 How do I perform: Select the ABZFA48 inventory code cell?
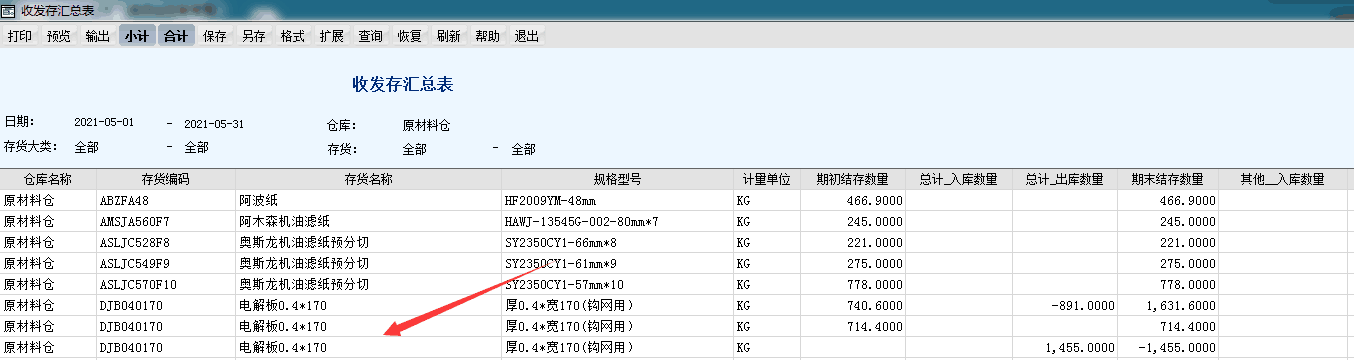coord(165,201)
